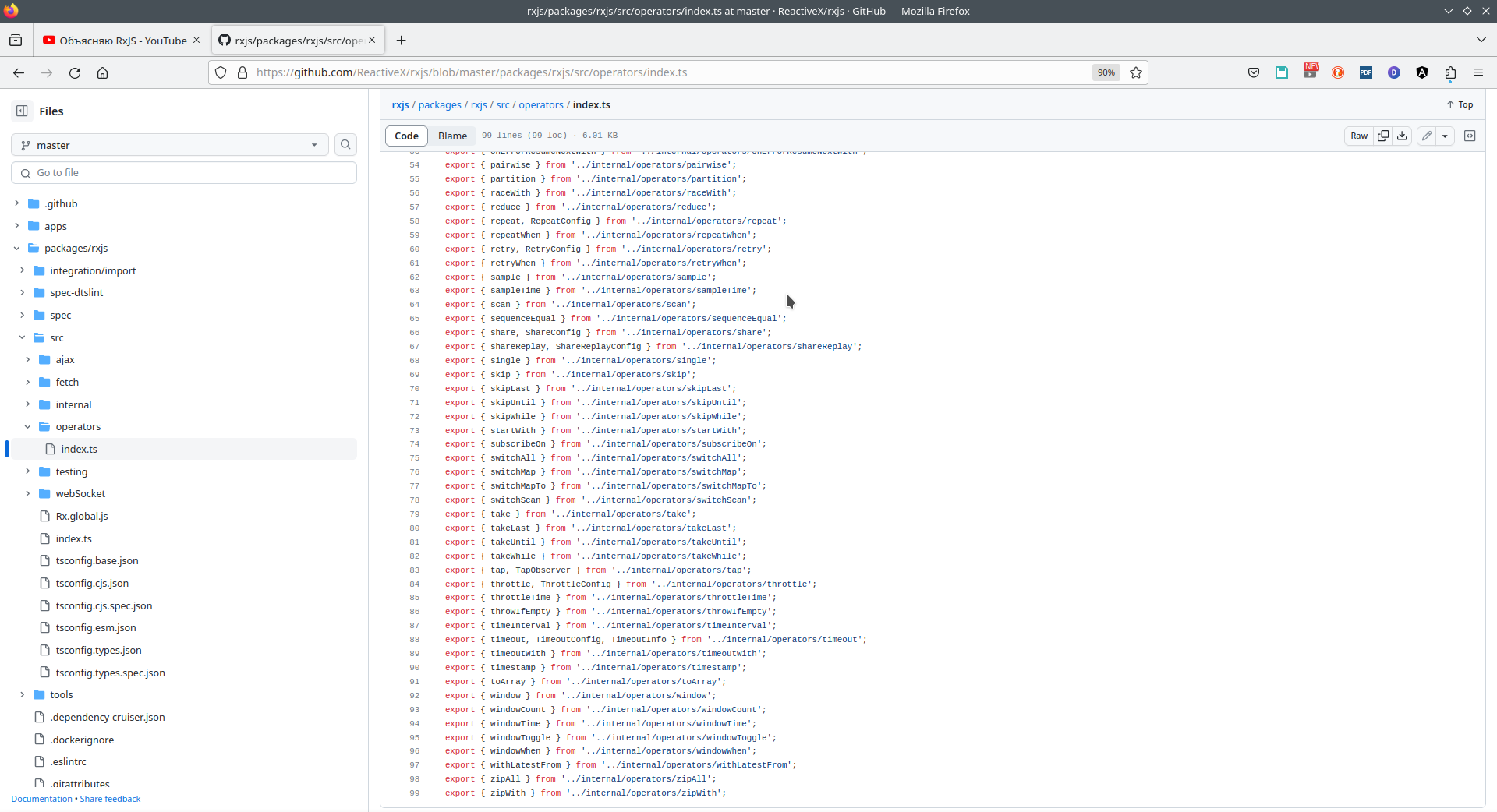Screen dimensions: 1497x812
Task: Click the search magnifier beside branch selector
Action: (x=345, y=145)
